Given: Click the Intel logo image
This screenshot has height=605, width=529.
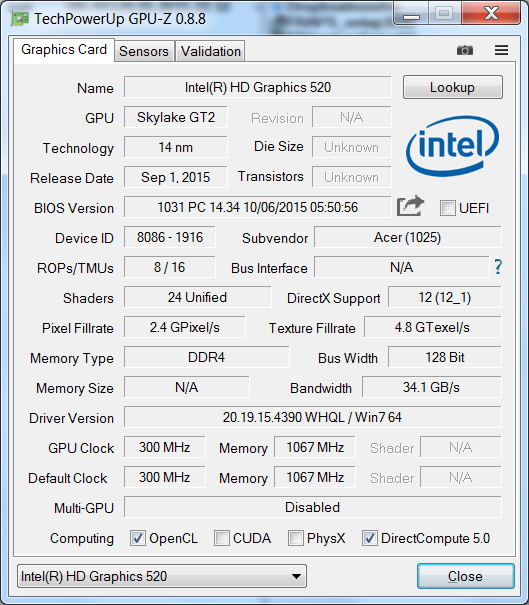Looking at the screenshot, I should [452, 146].
